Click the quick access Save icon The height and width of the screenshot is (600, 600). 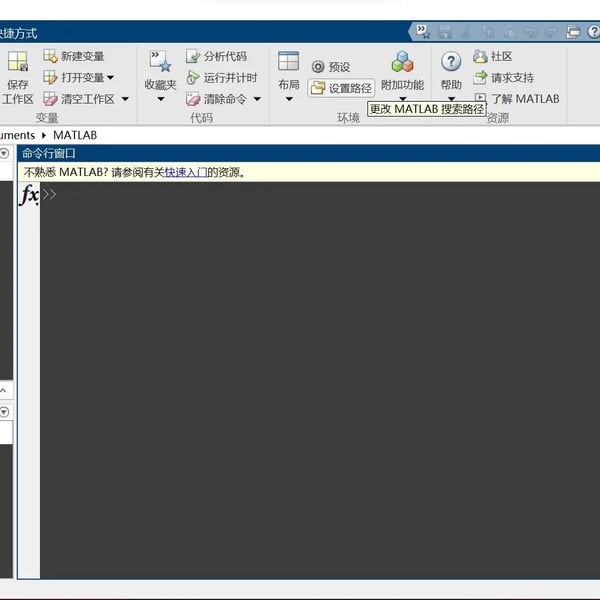444,32
